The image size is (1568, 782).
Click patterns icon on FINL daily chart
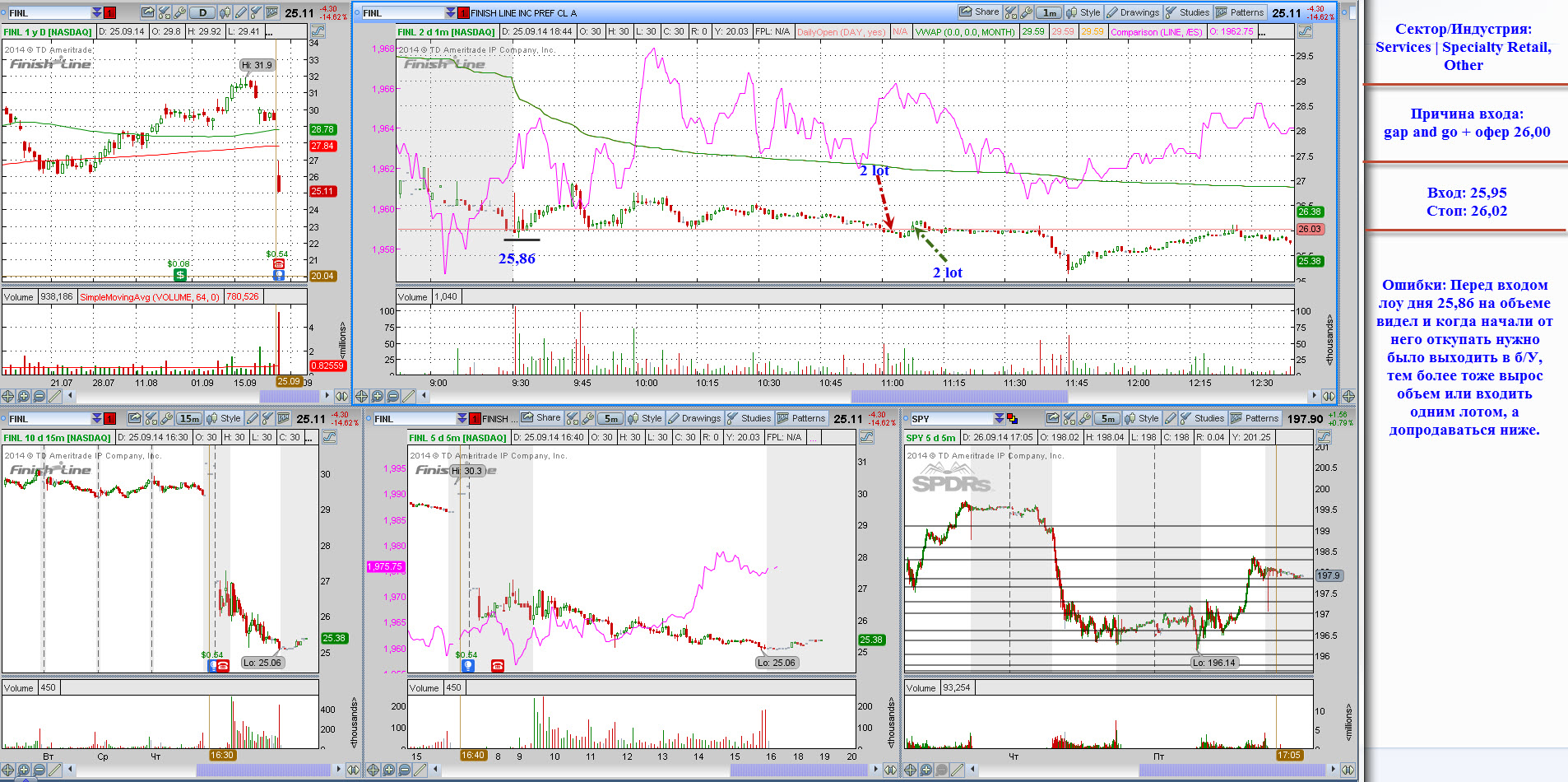click(271, 12)
